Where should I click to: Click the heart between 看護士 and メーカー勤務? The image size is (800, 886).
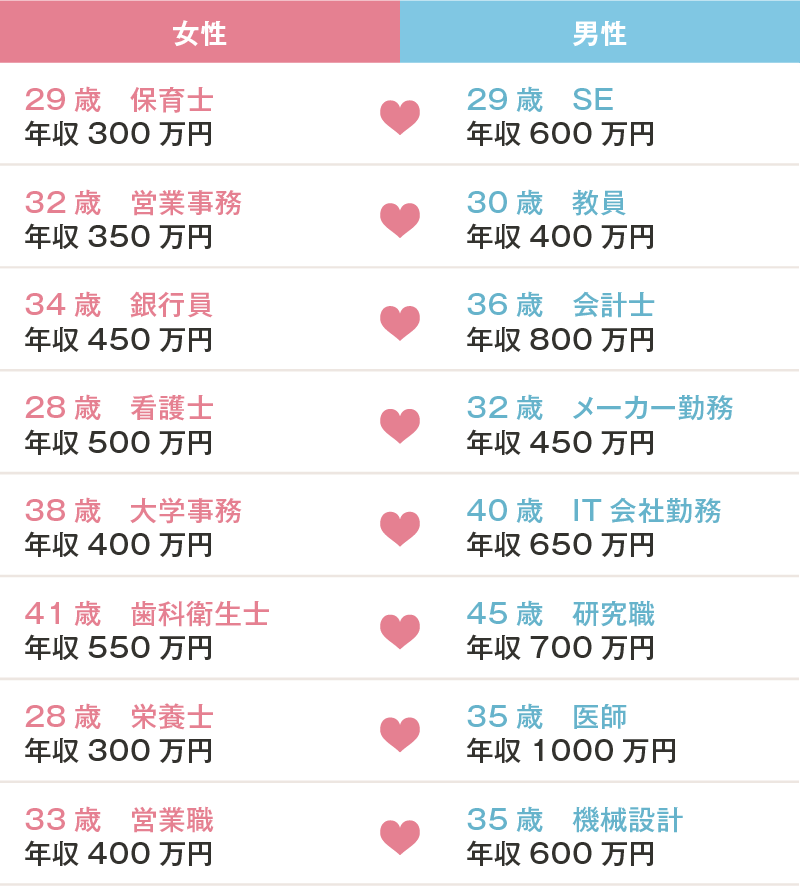pos(400,426)
